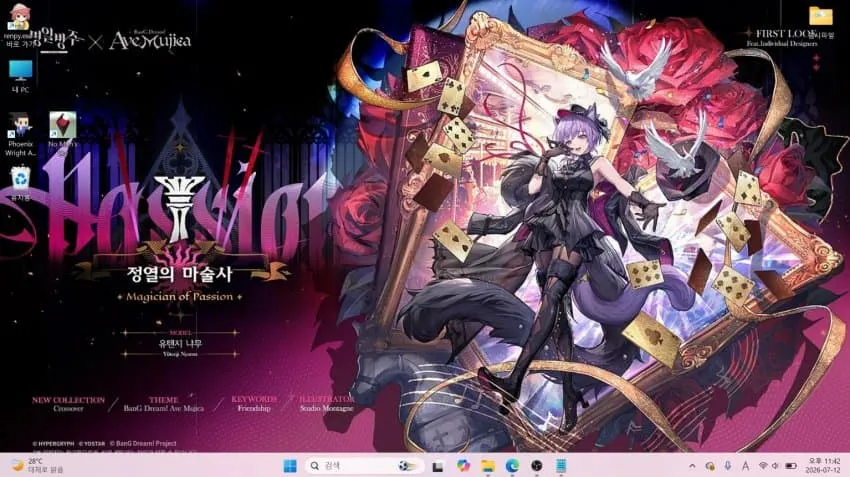This screenshot has width=850, height=477.
Task: Open the 내 PC desktop icon
Action: point(20,76)
